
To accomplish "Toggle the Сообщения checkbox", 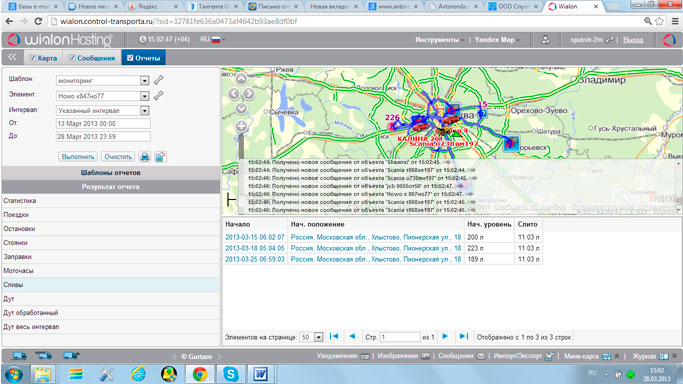I will click(72, 58).
